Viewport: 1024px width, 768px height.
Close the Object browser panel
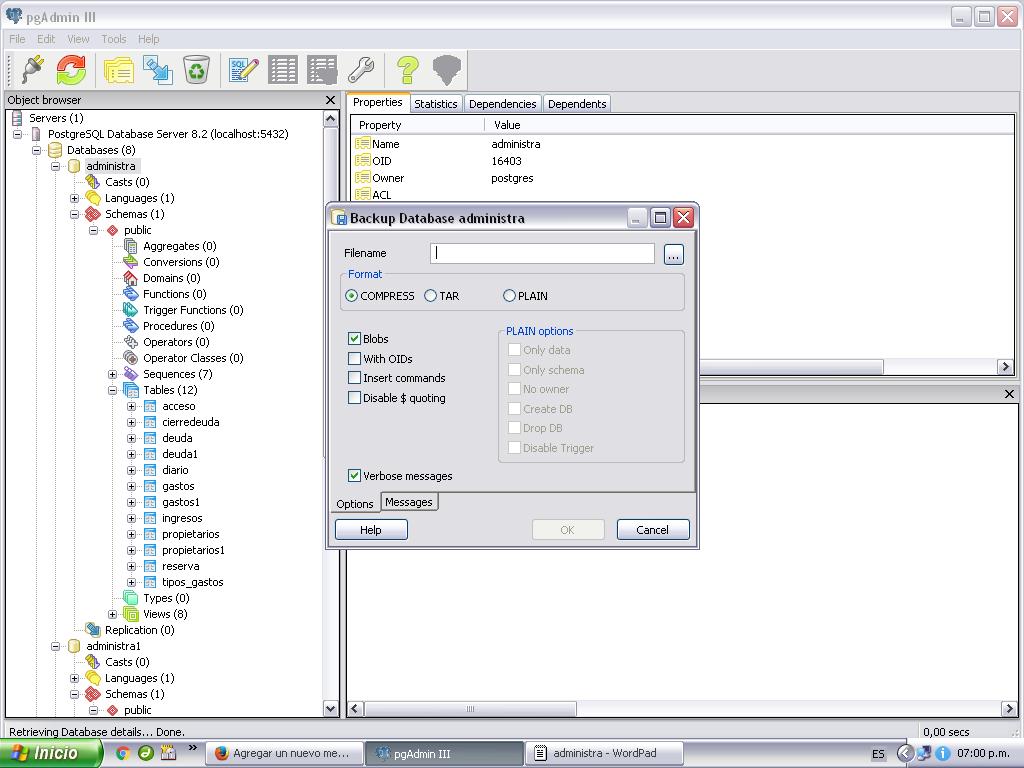(x=330, y=100)
